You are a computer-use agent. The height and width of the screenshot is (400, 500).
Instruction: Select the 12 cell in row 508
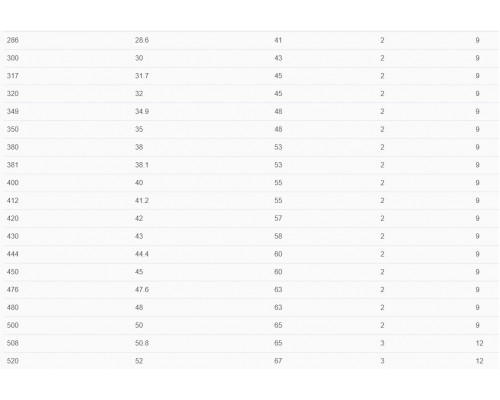point(479,343)
